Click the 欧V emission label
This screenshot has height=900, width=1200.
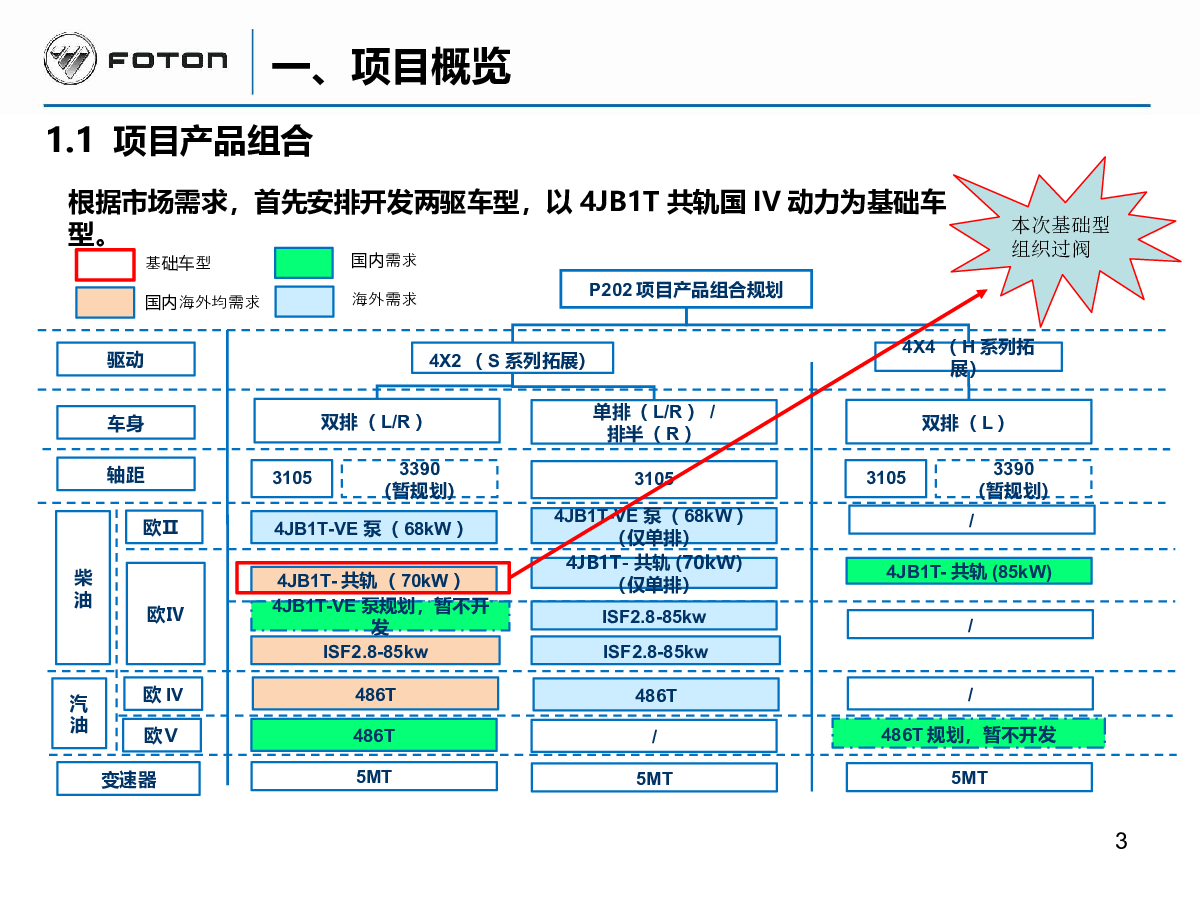160,736
